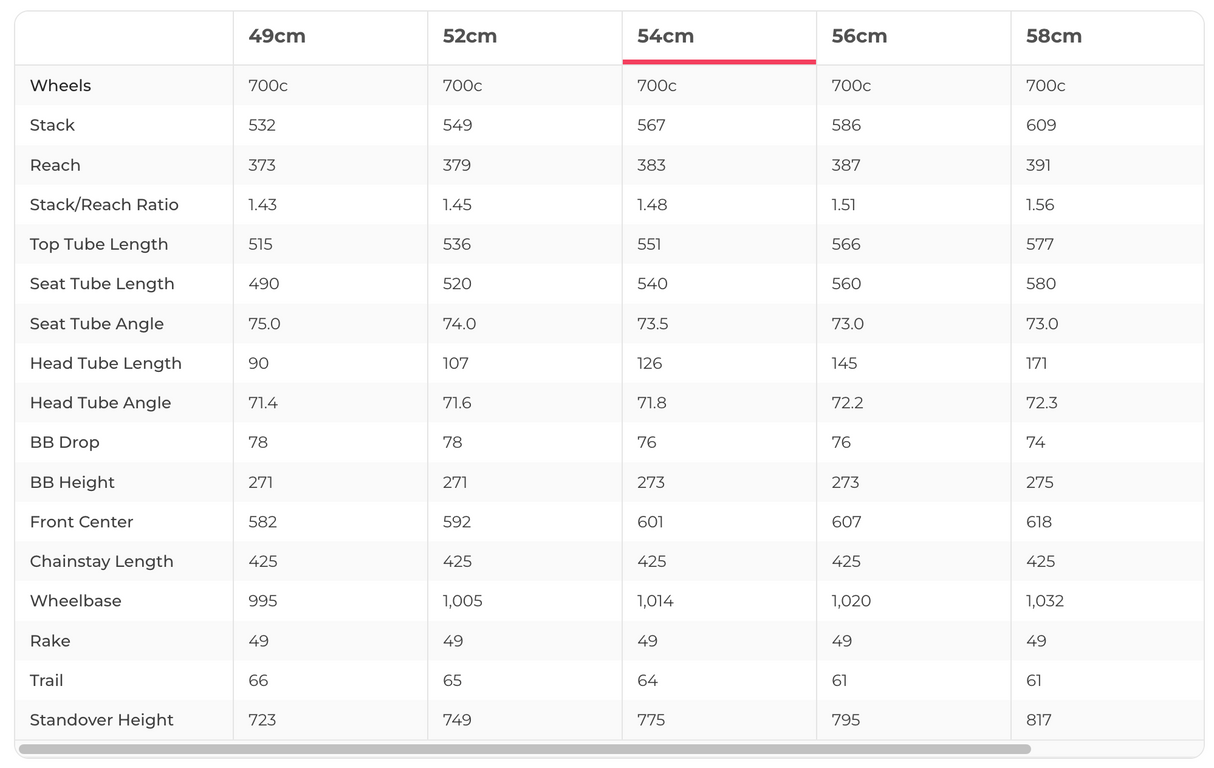Viewport: 1214px width, 768px height.
Task: Select the 75.0 seat tube angle cell
Action: point(264,324)
